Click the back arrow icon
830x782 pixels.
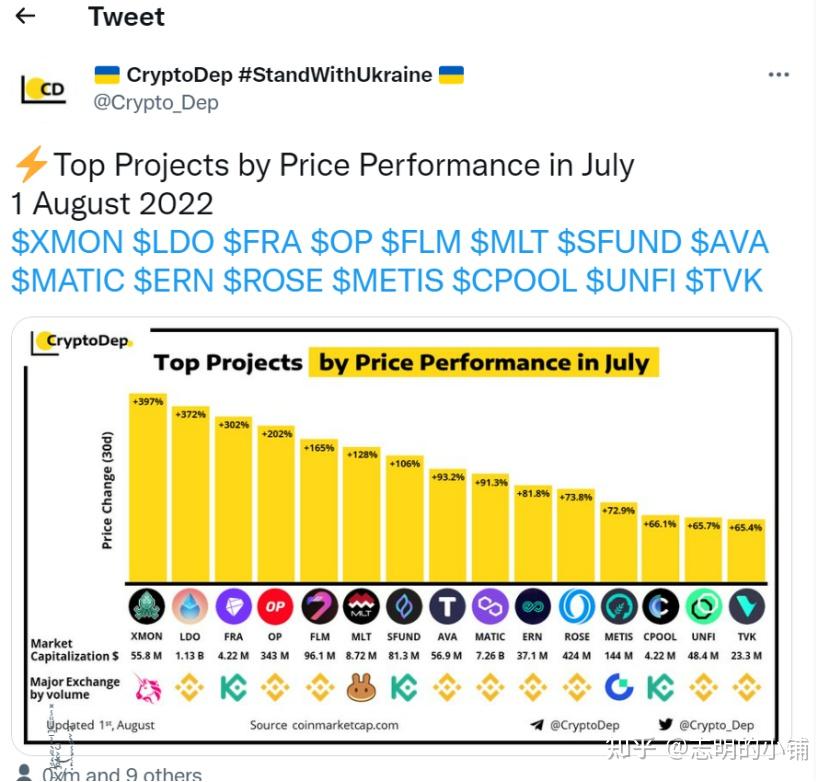tap(26, 16)
